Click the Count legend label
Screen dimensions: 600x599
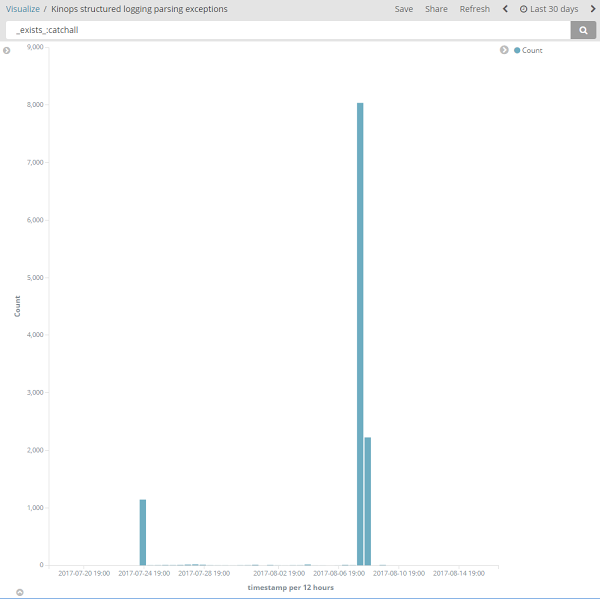point(532,50)
